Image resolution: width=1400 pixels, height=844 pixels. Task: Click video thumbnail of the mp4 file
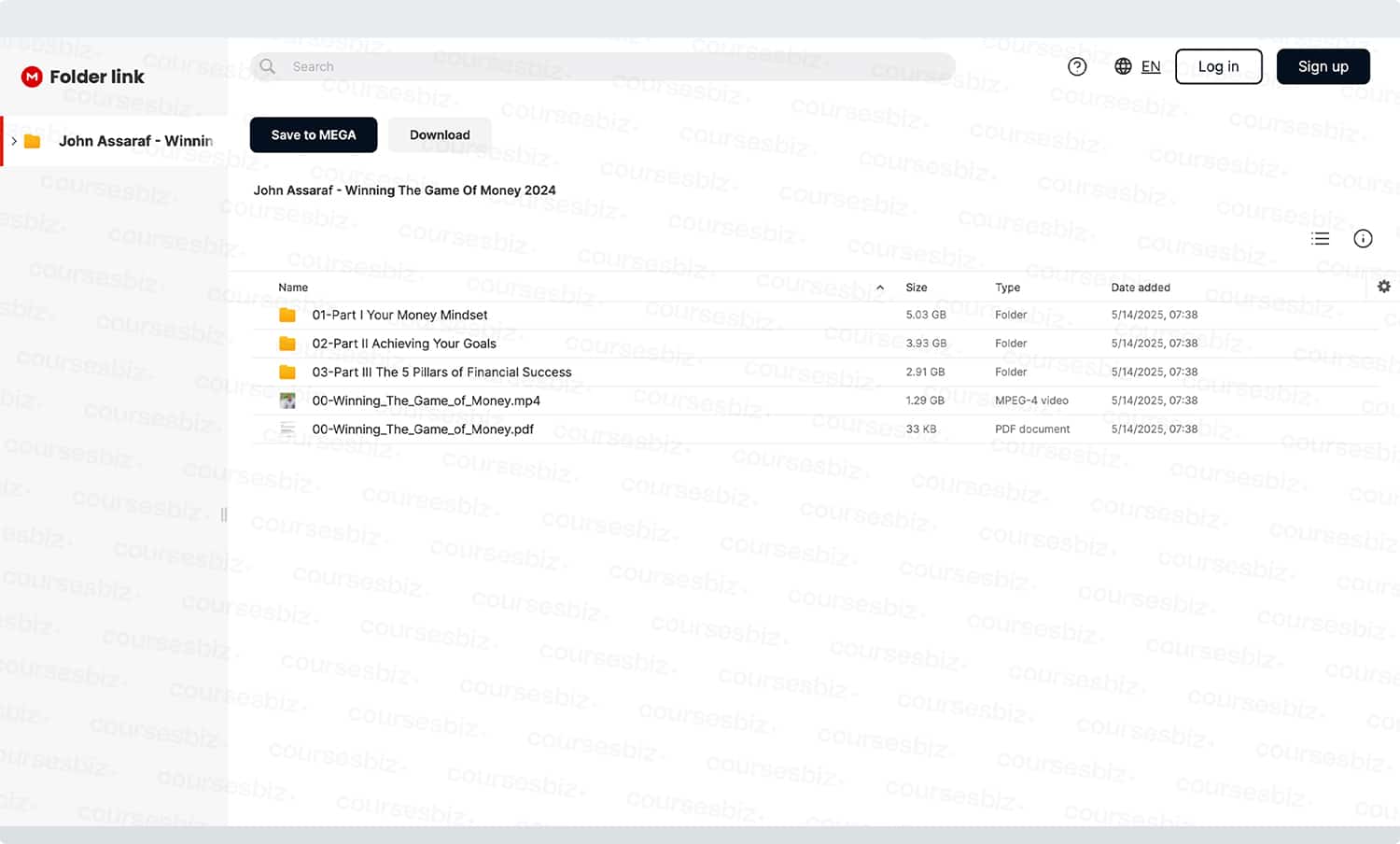pyautogui.click(x=287, y=401)
